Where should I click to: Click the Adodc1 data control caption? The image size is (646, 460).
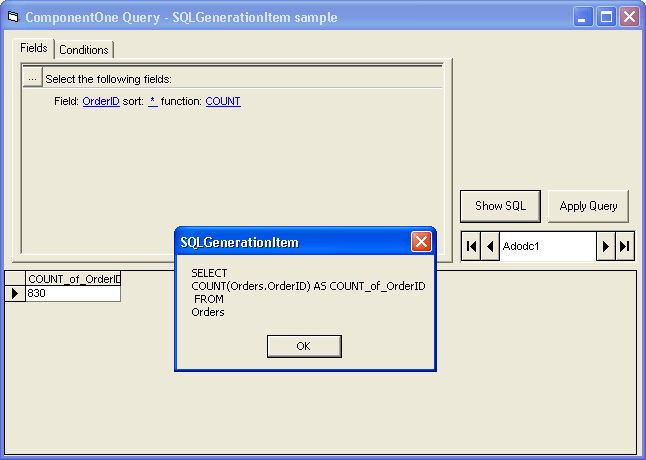click(548, 246)
